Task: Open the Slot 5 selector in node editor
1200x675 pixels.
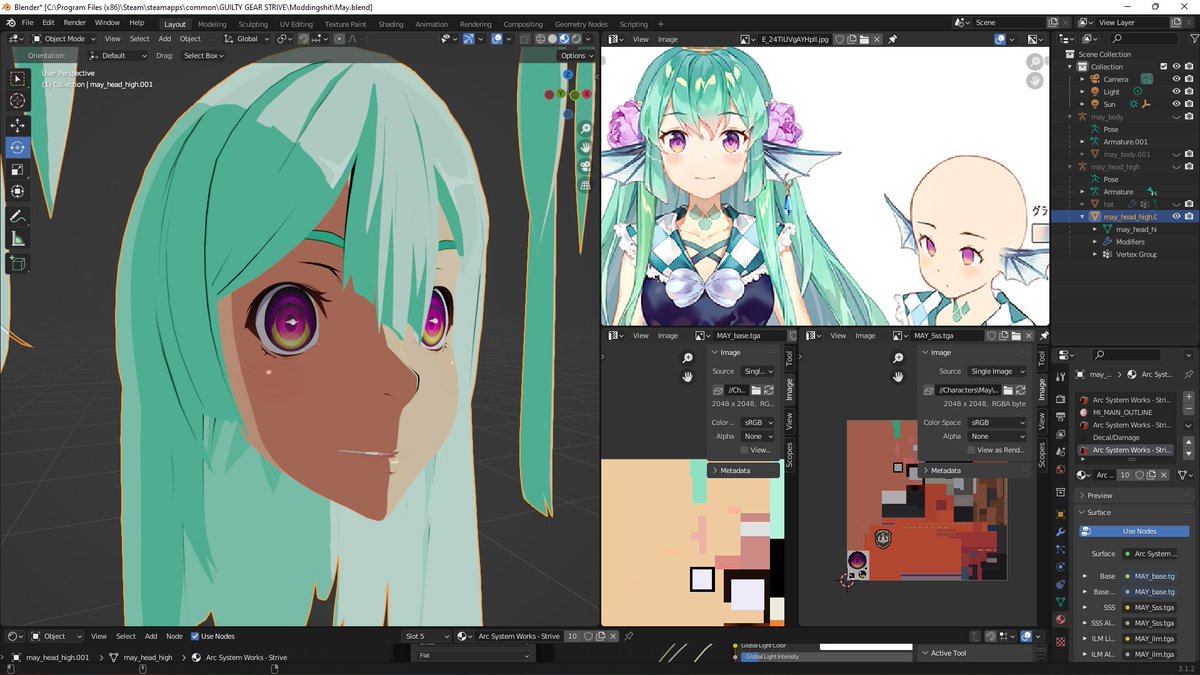Action: click(426, 636)
